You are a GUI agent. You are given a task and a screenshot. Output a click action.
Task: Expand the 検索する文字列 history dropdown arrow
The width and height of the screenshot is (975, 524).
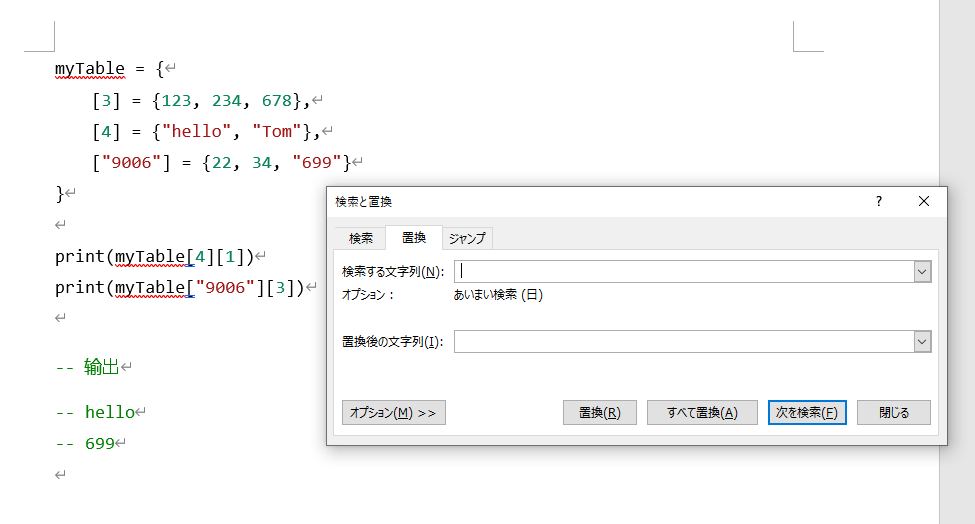[922, 271]
